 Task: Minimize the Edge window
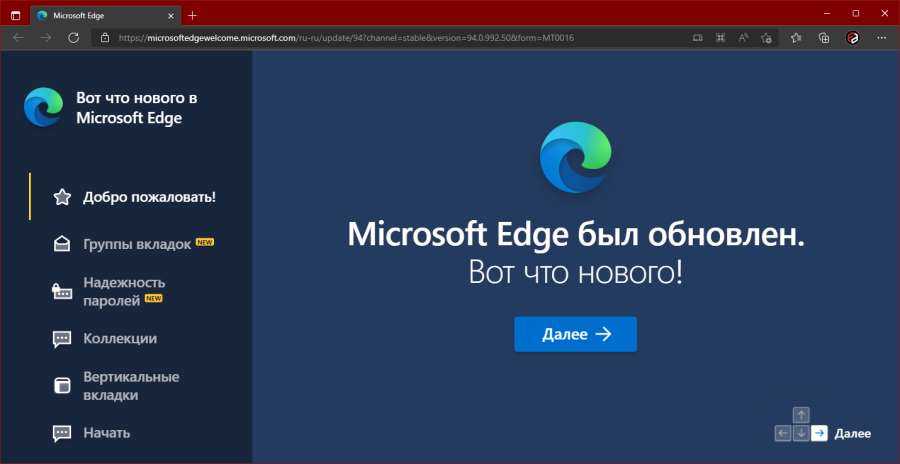coord(827,13)
